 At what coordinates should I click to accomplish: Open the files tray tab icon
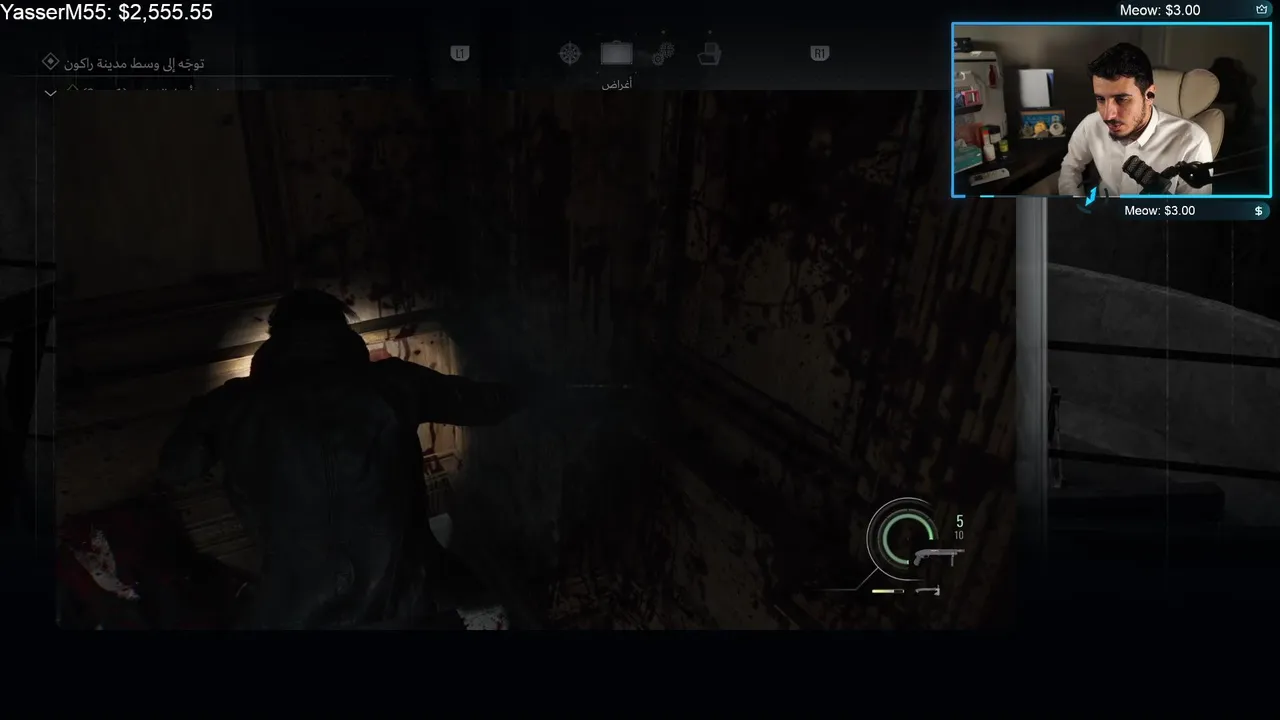click(709, 54)
